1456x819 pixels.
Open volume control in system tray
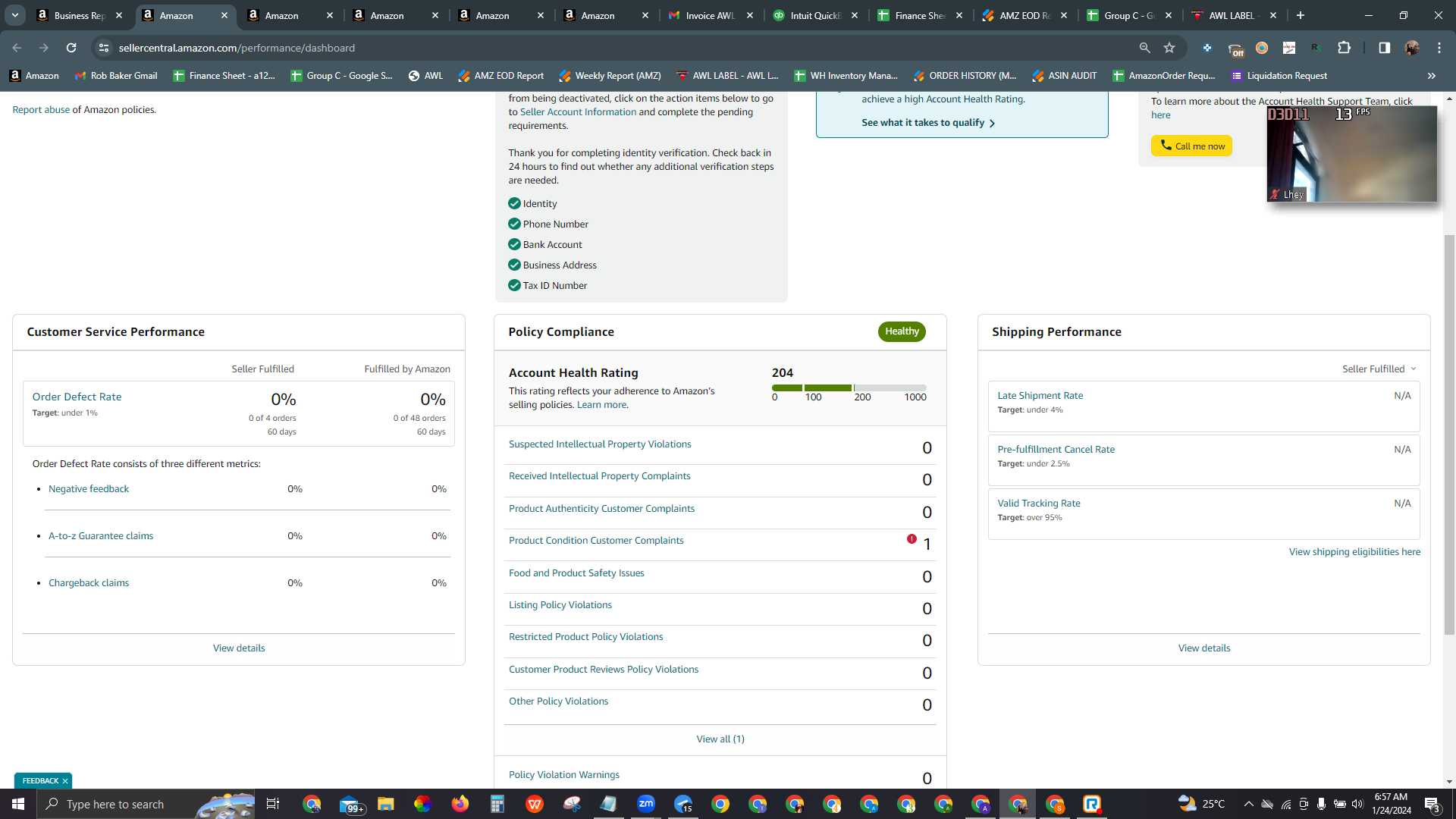click(x=1357, y=804)
